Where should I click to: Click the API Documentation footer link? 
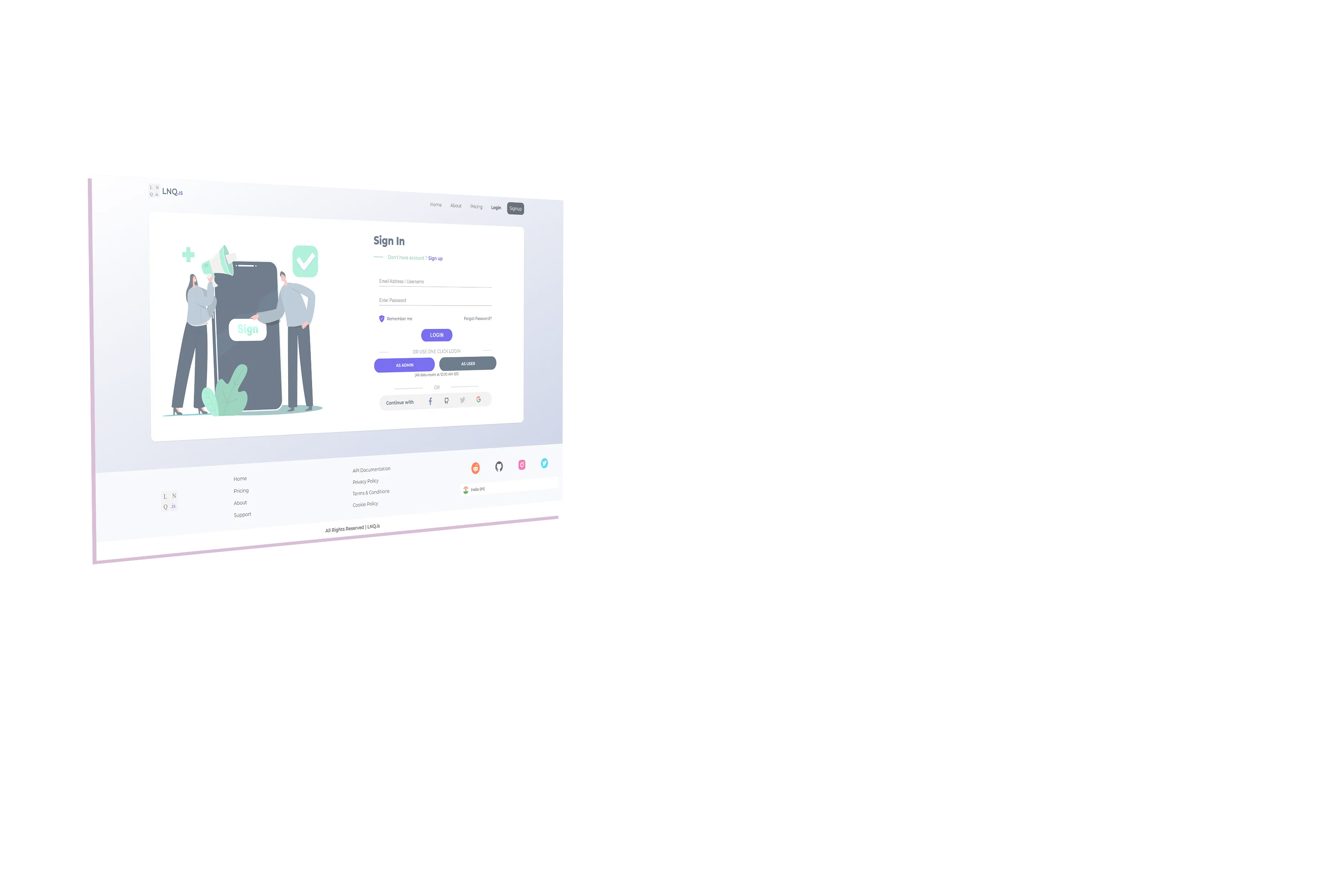click(x=371, y=469)
